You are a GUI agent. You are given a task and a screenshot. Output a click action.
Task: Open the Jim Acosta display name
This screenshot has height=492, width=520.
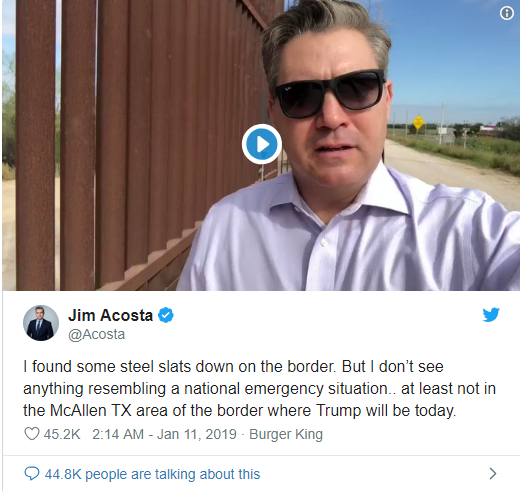(x=110, y=315)
